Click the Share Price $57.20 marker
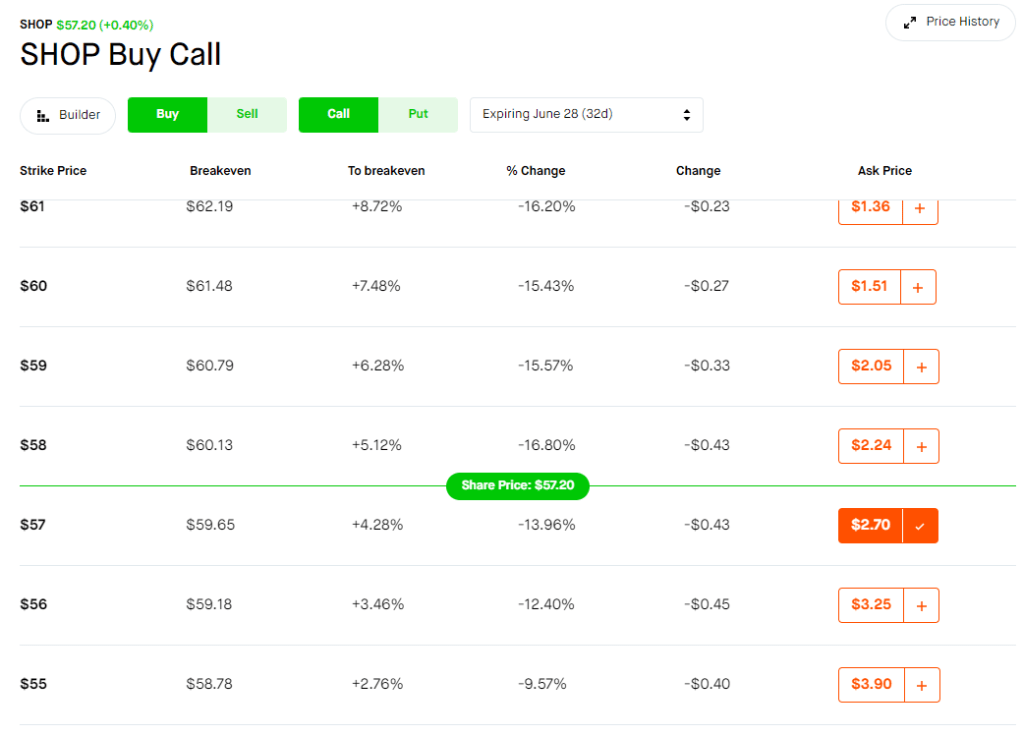The image size is (1023, 735). (517, 486)
